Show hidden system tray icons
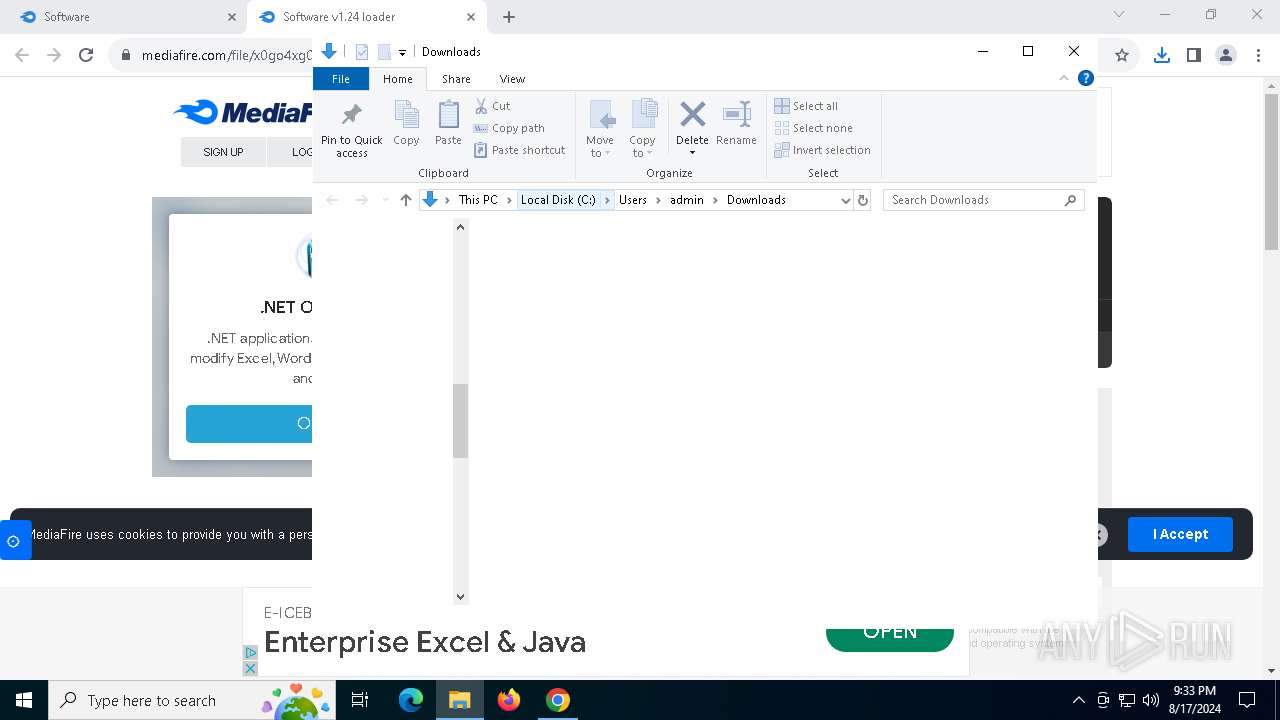Screen dimensions: 1280x720 tap(1078, 700)
